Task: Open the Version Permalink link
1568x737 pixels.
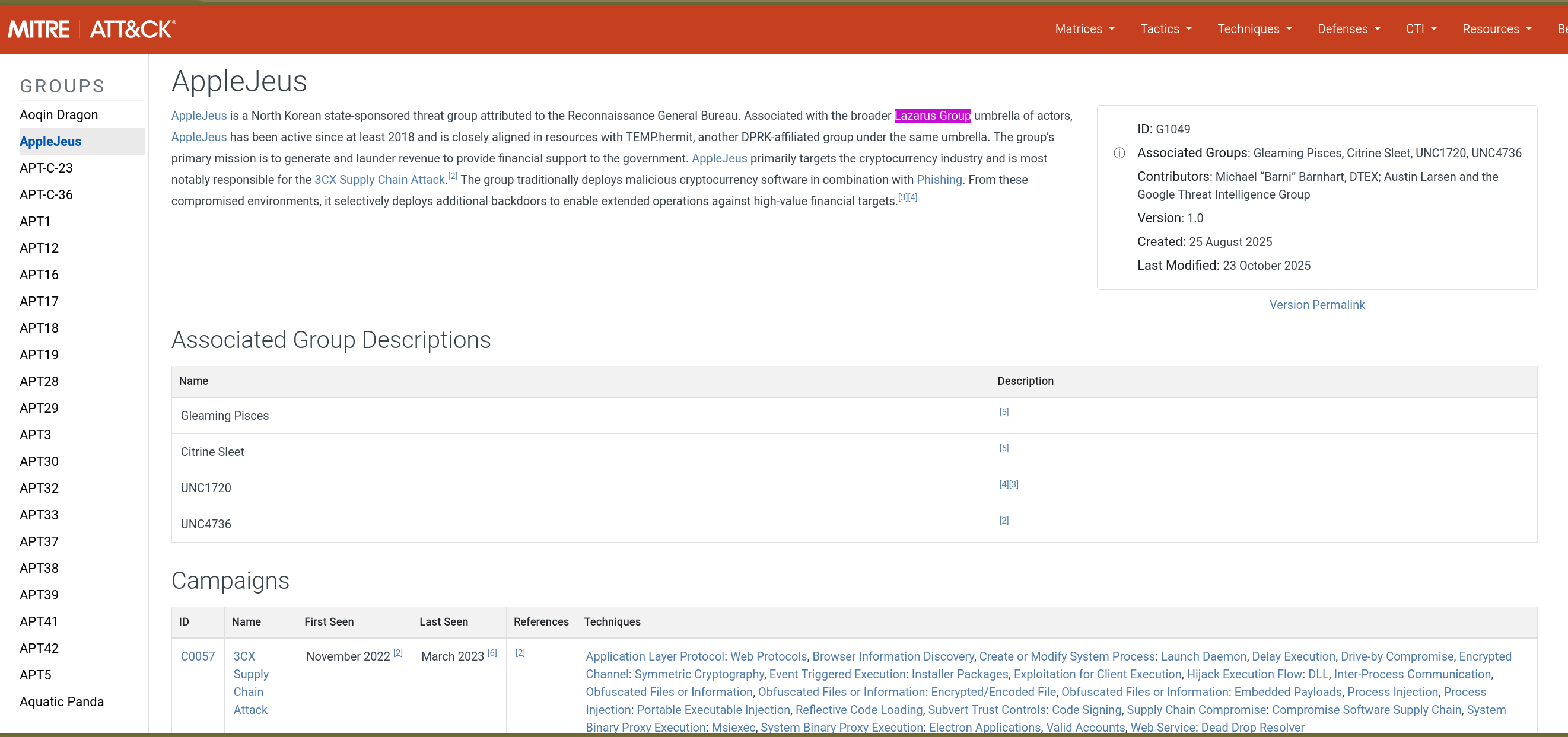Action: (x=1316, y=305)
